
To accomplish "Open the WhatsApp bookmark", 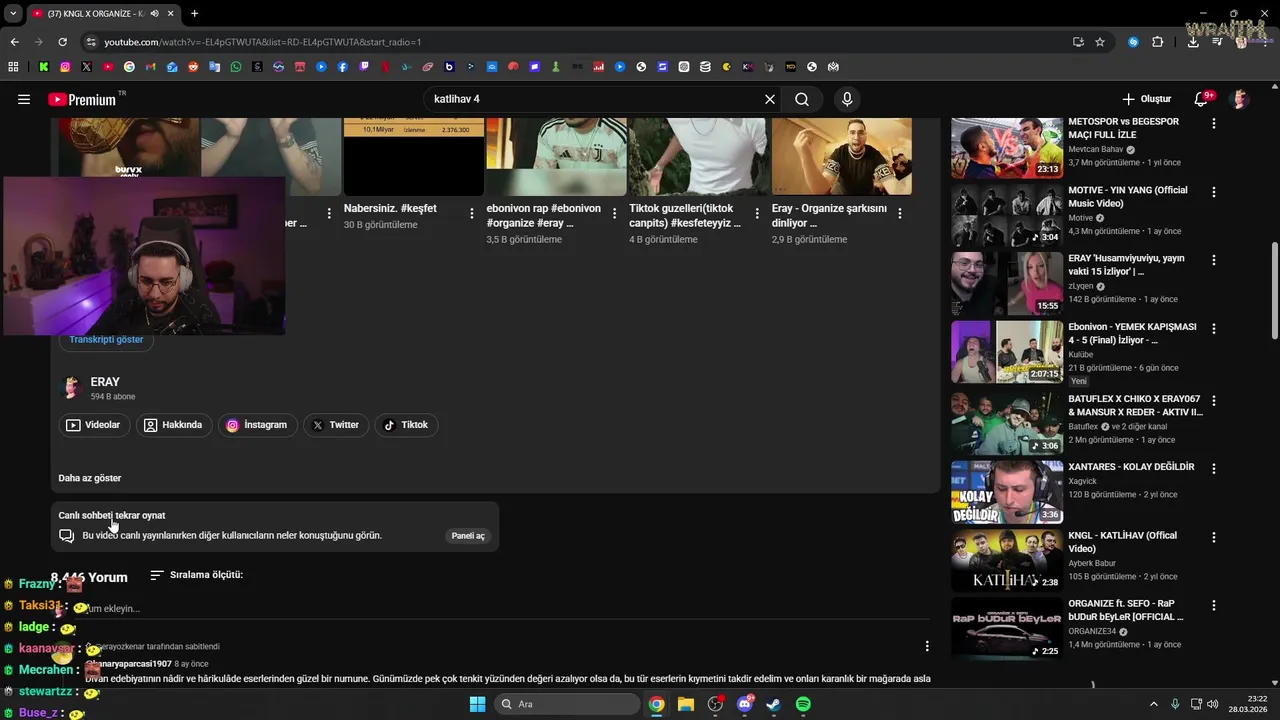I will point(236,67).
